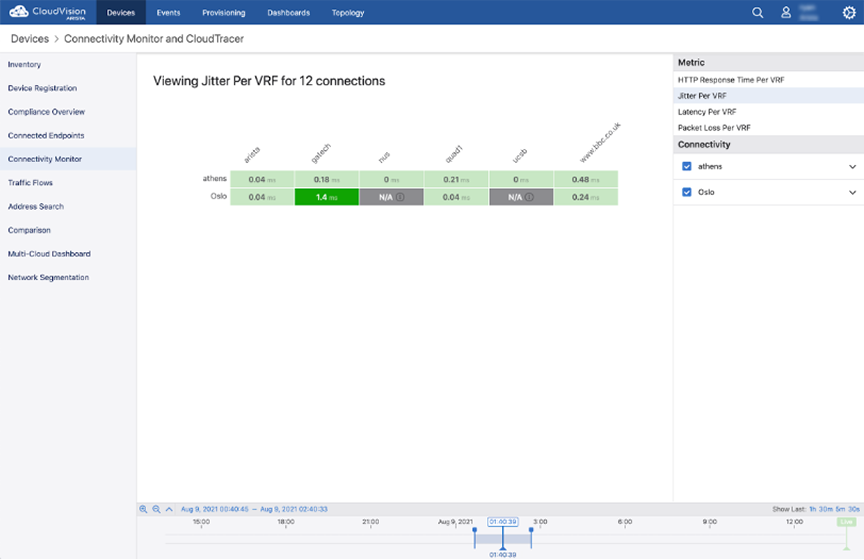864x560 pixels.
Task: Click the www.bbc.co.uk column header
Action: point(600,143)
